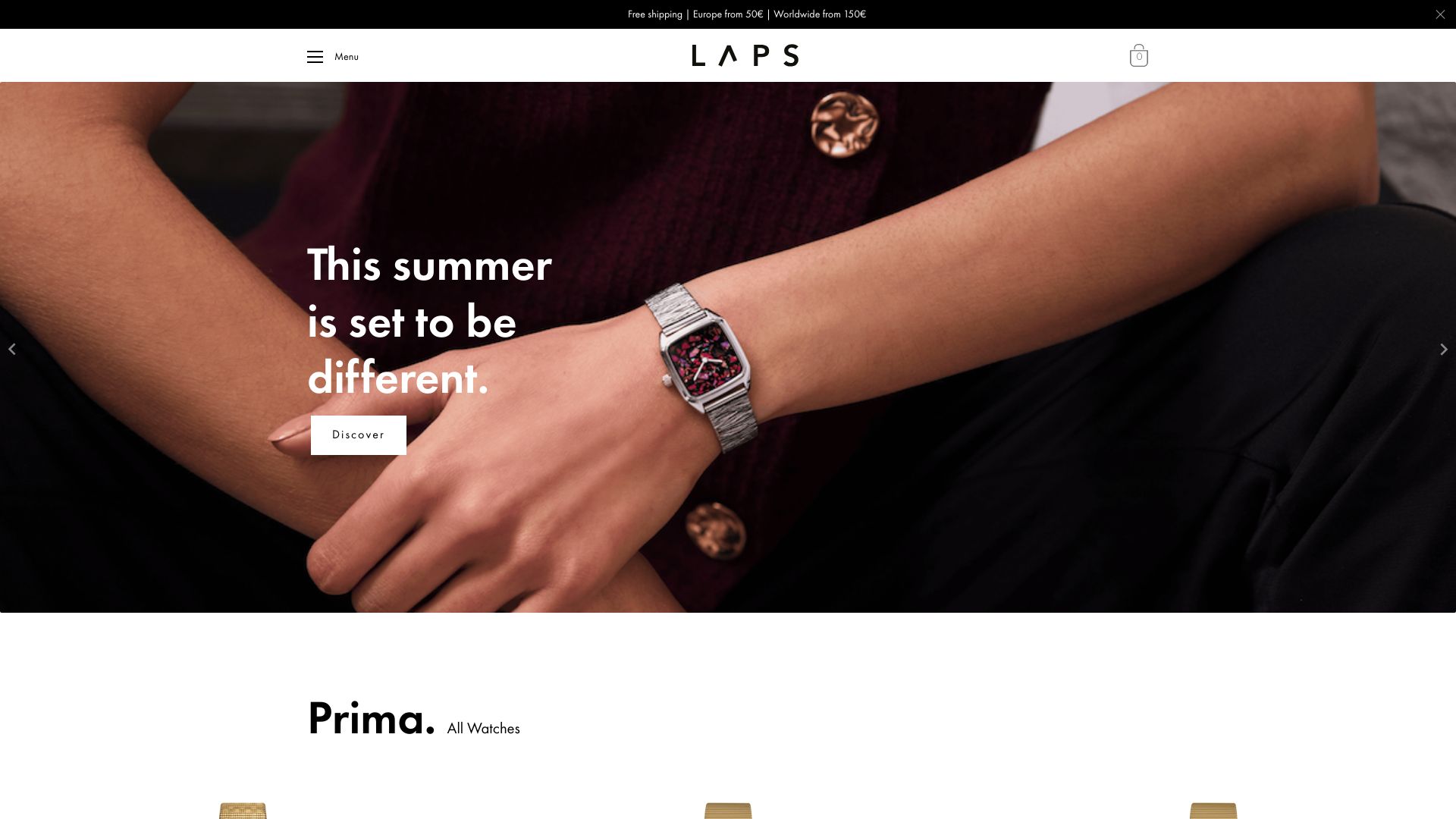The width and height of the screenshot is (1456, 819).
Task: Click the cart item count 0
Action: pos(1139,57)
